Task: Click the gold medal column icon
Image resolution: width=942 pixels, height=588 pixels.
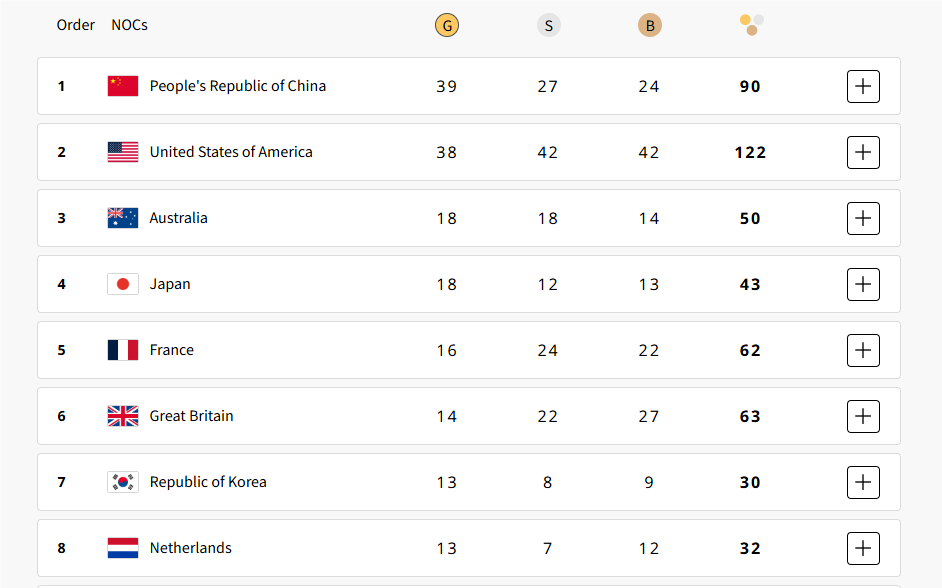Action: coord(447,25)
